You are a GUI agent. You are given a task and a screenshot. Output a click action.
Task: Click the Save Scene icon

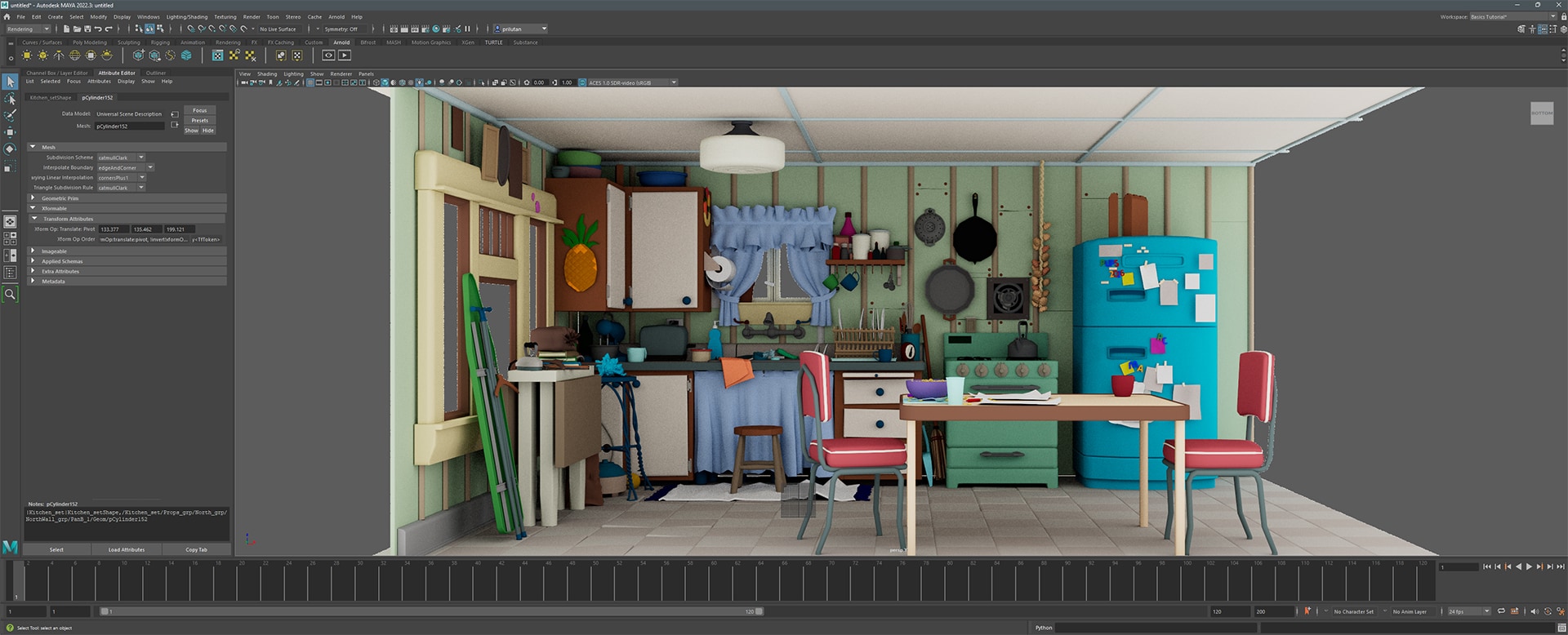[x=87, y=29]
